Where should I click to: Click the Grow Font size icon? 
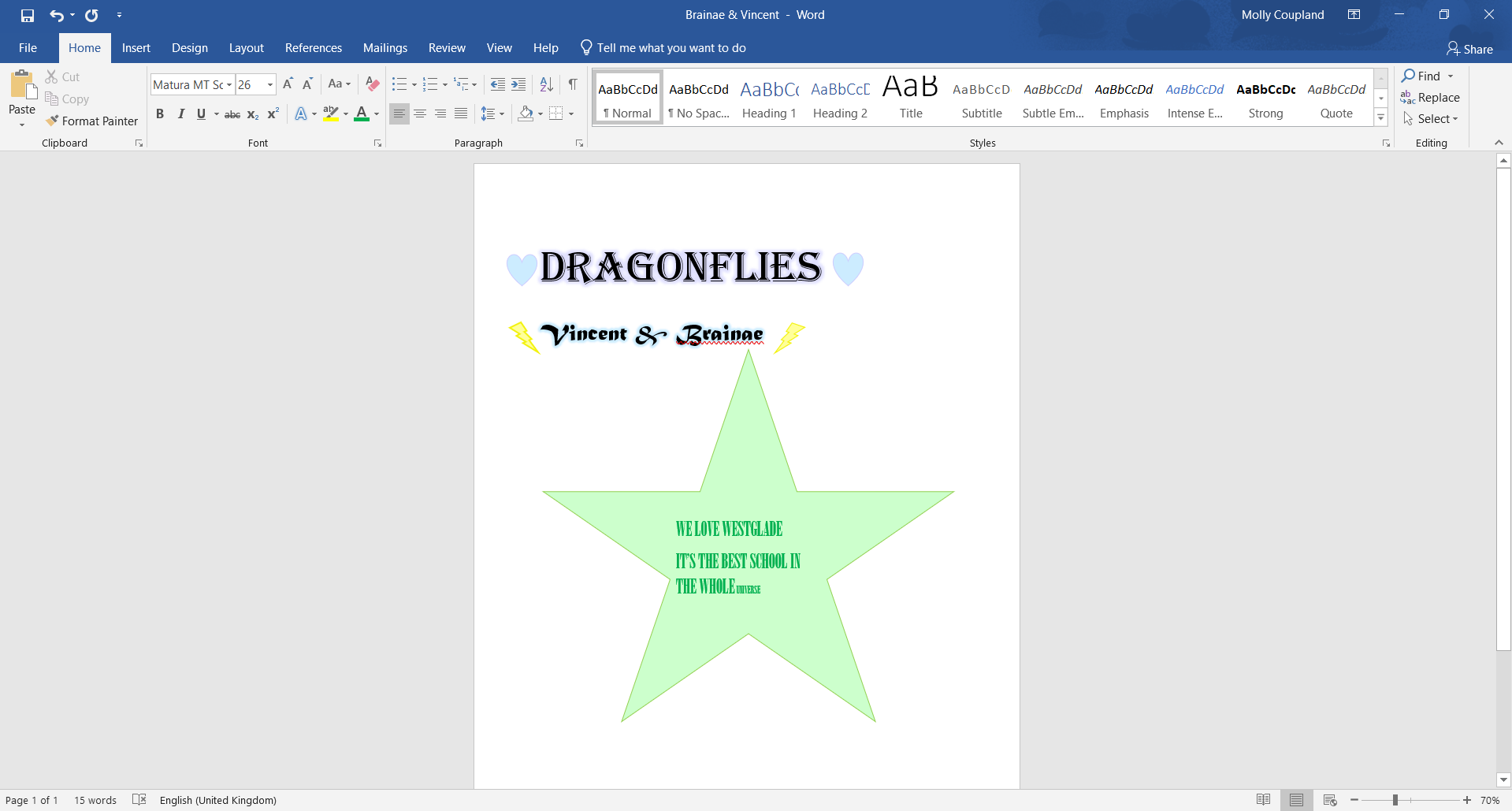pyautogui.click(x=288, y=84)
